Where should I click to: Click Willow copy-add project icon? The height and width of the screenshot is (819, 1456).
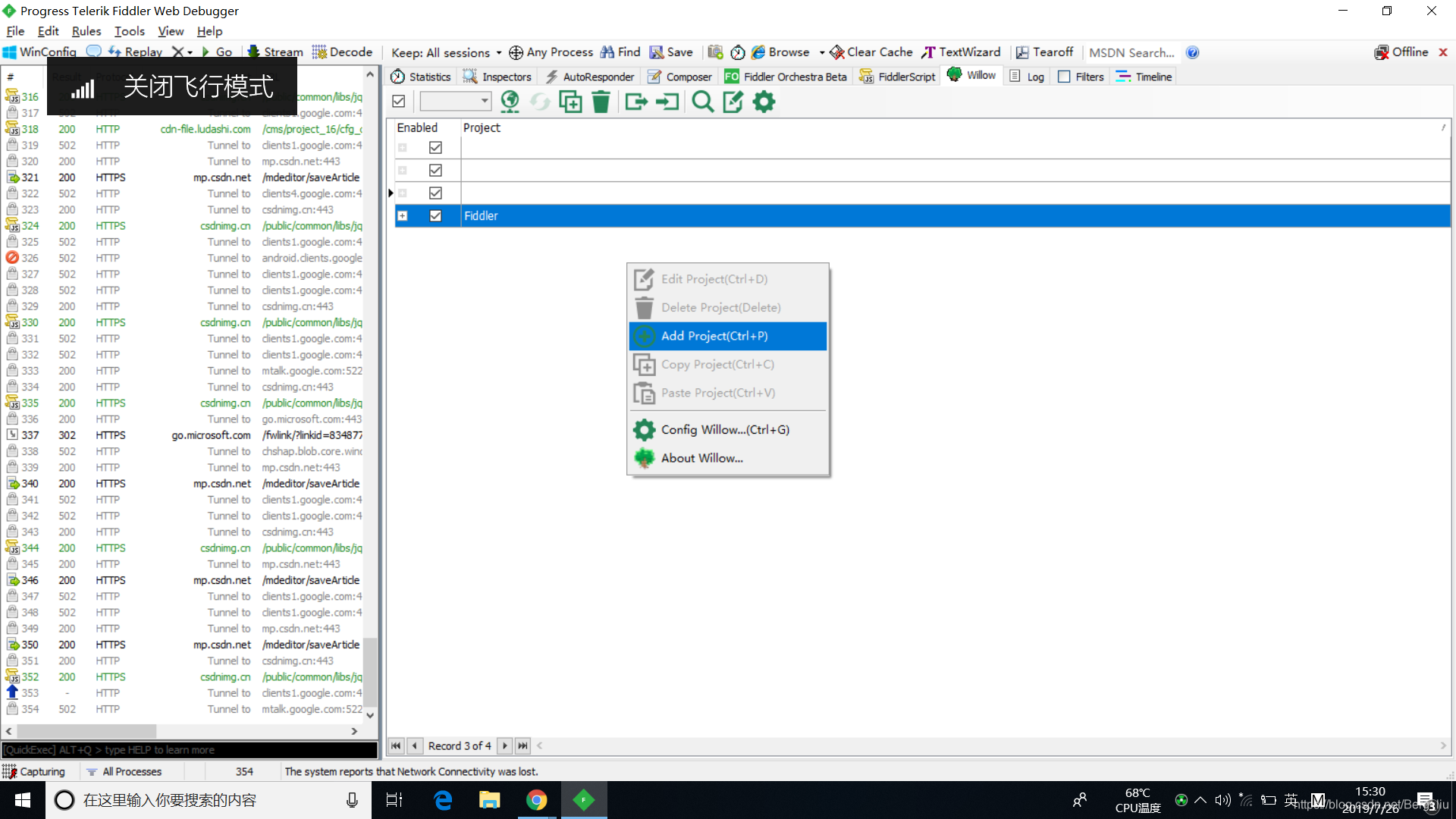[570, 102]
